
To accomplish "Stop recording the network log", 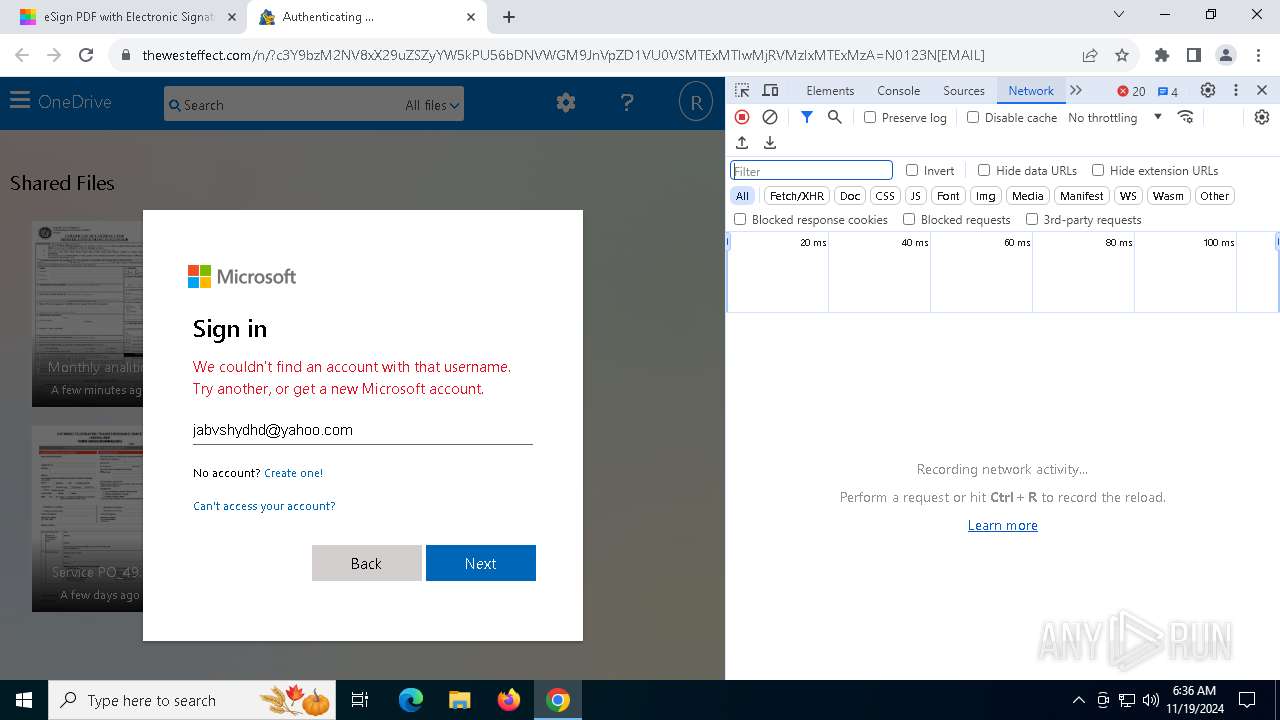I will 742,117.
